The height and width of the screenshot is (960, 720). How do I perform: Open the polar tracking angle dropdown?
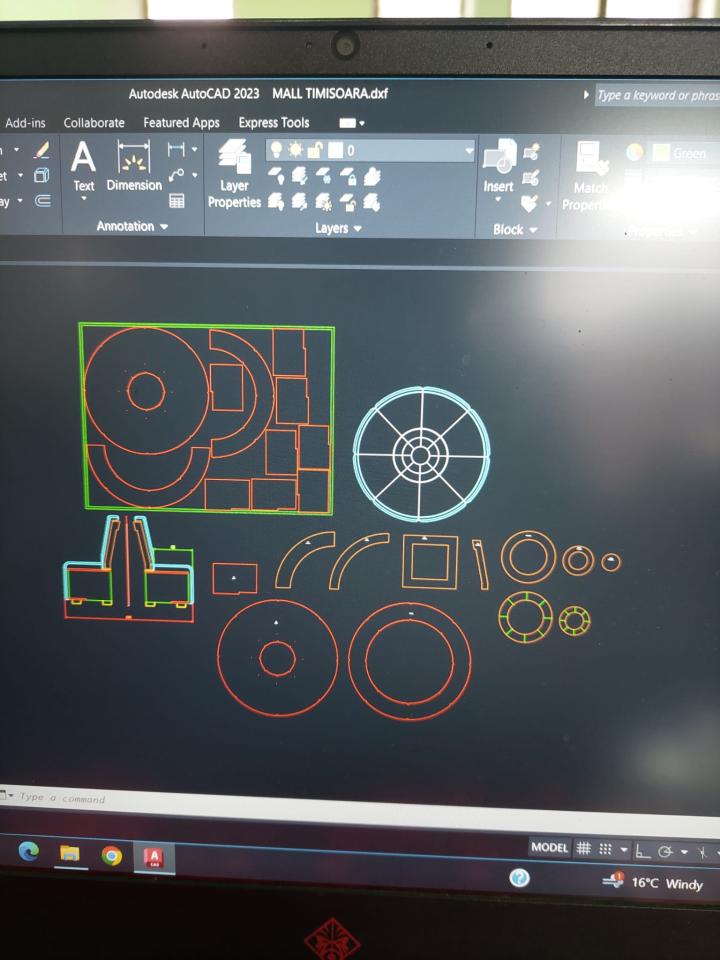pos(684,852)
